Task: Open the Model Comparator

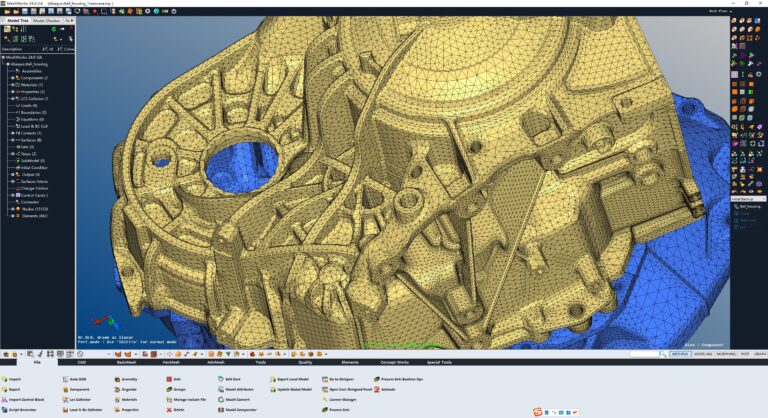Action: pyautogui.click(x=237, y=410)
